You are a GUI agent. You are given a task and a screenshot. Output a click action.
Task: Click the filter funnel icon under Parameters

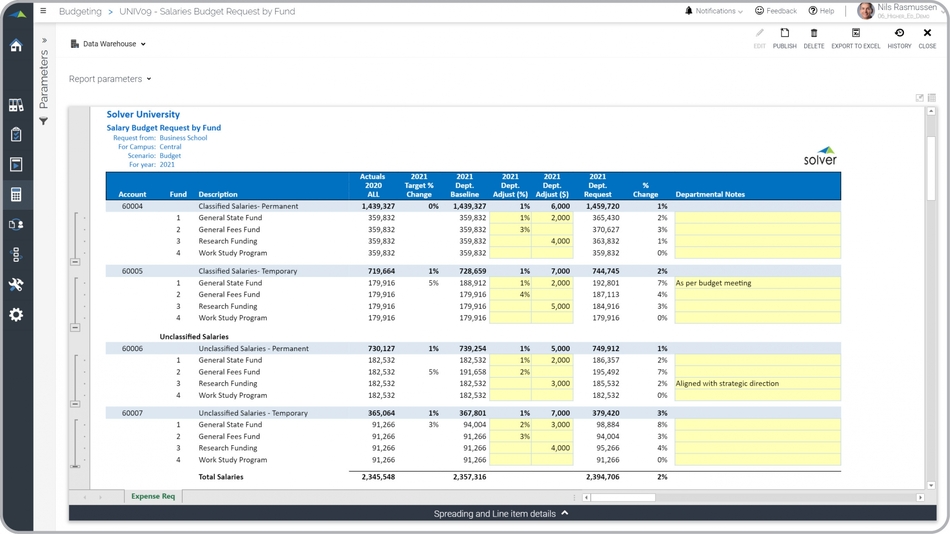coord(44,122)
